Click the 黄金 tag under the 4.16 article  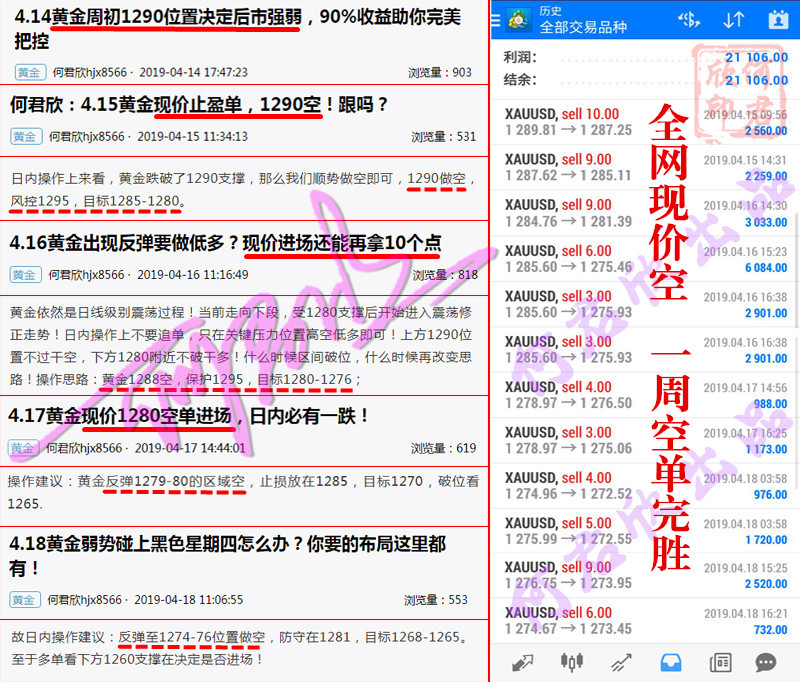[x=25, y=274]
